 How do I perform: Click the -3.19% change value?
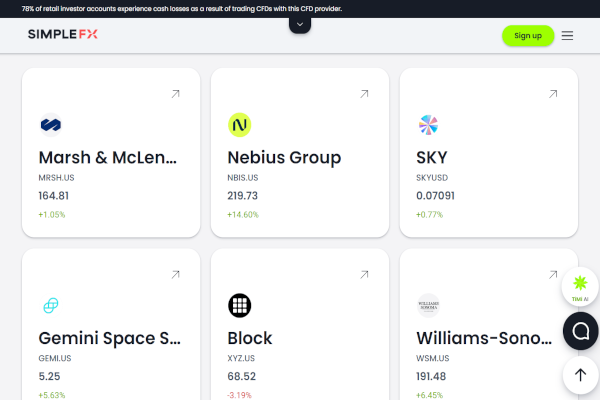pos(240,395)
